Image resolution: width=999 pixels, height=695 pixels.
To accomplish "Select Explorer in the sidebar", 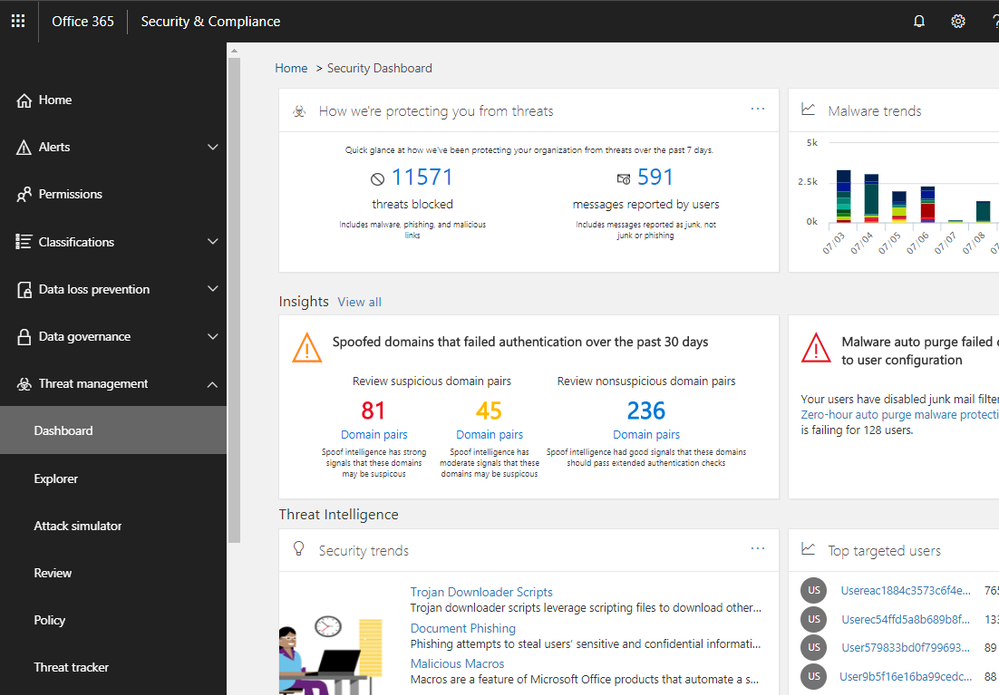I will pyautogui.click(x=56, y=479).
